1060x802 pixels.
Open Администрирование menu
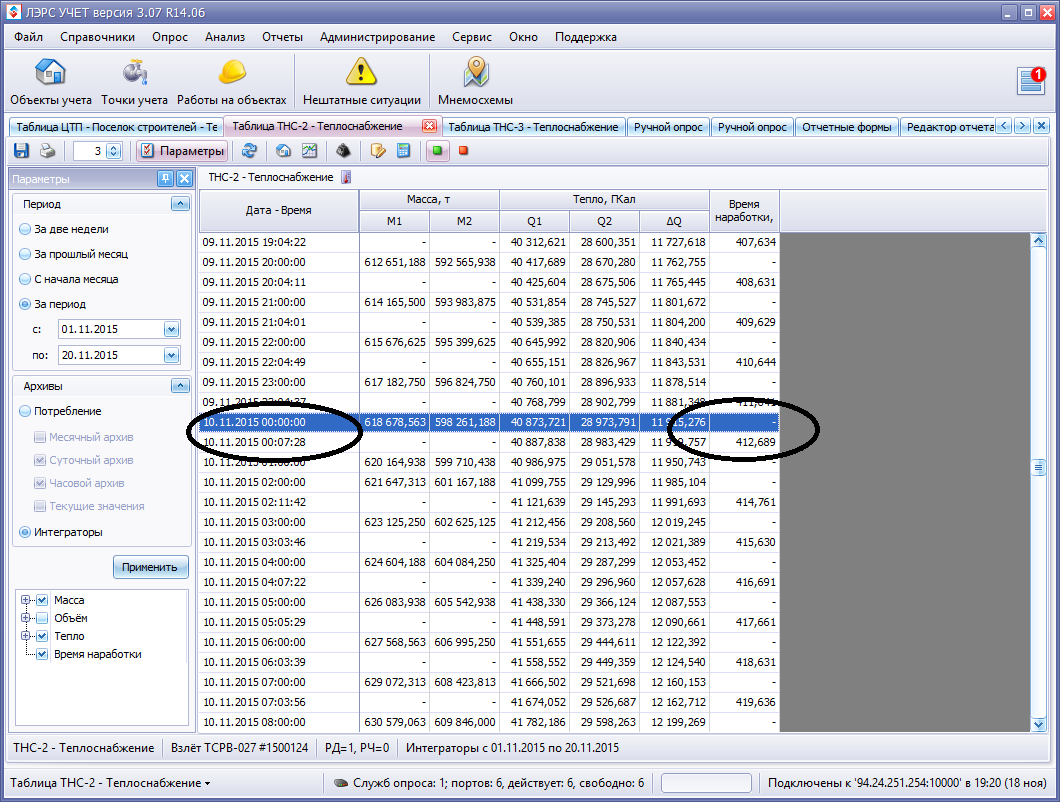pos(377,37)
